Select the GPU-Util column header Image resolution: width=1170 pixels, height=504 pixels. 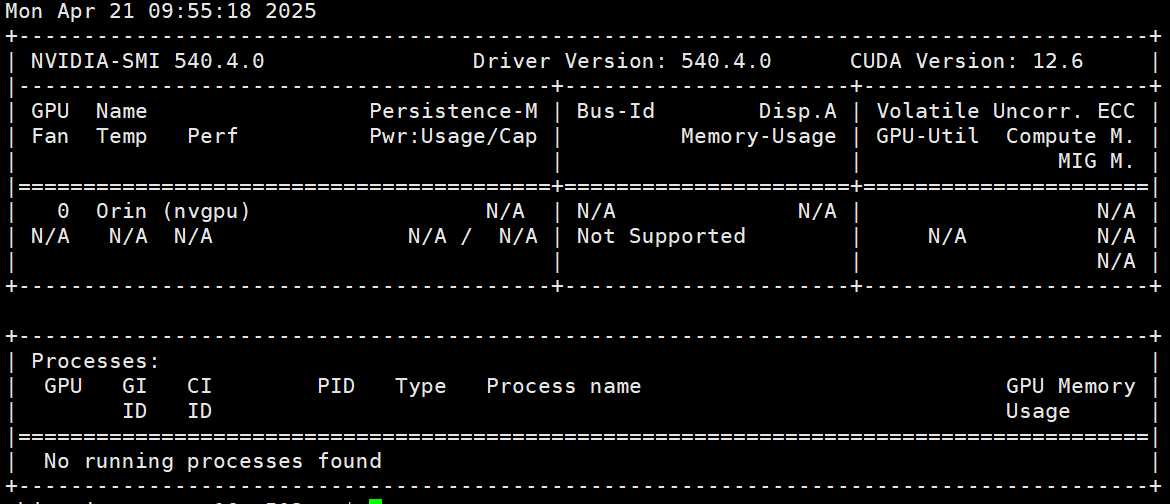click(x=927, y=136)
